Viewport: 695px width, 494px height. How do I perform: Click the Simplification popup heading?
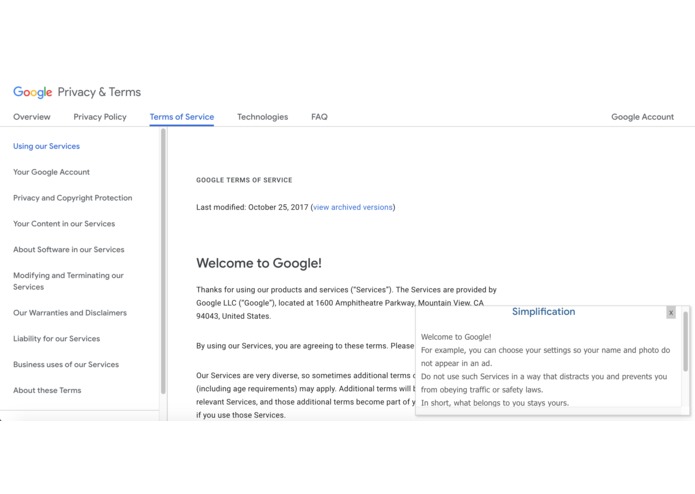[543, 311]
